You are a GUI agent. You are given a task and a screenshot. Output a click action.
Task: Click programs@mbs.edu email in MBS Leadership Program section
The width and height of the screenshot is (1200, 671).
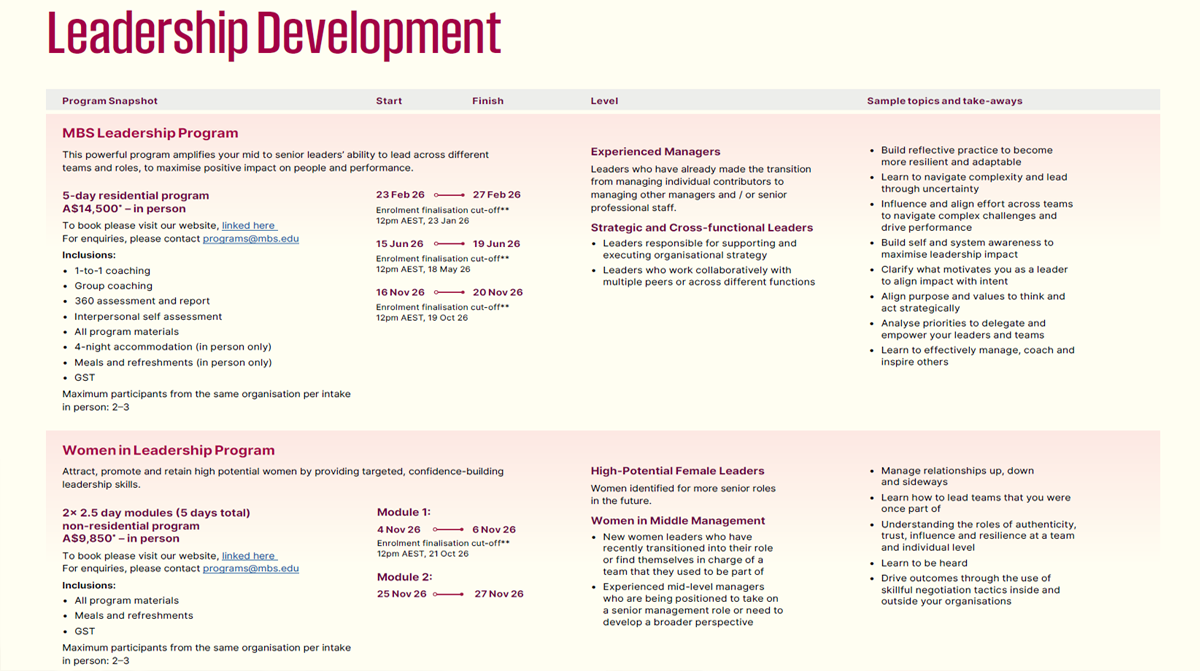pyautogui.click(x=251, y=239)
